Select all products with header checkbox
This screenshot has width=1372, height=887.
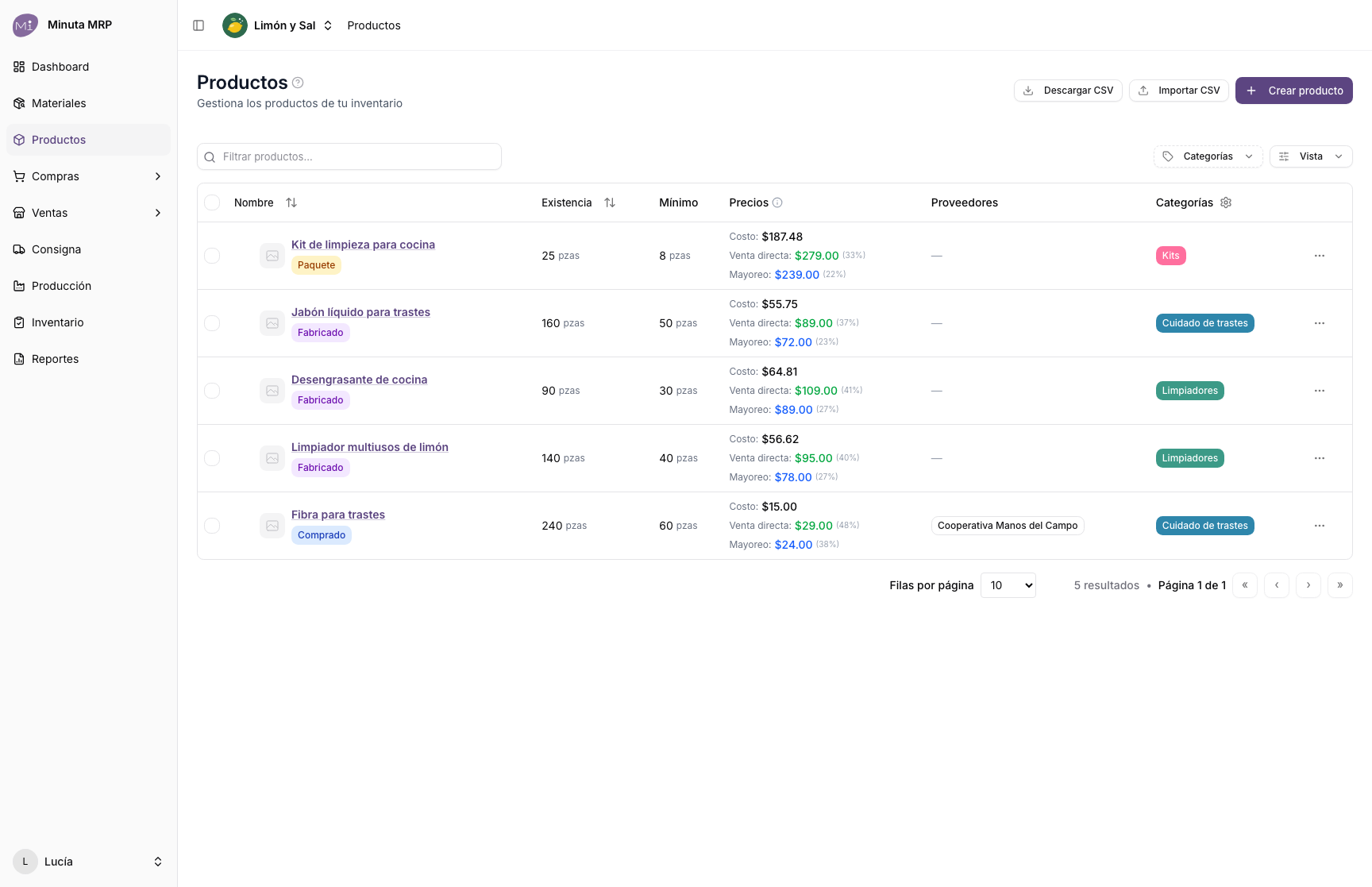point(212,202)
